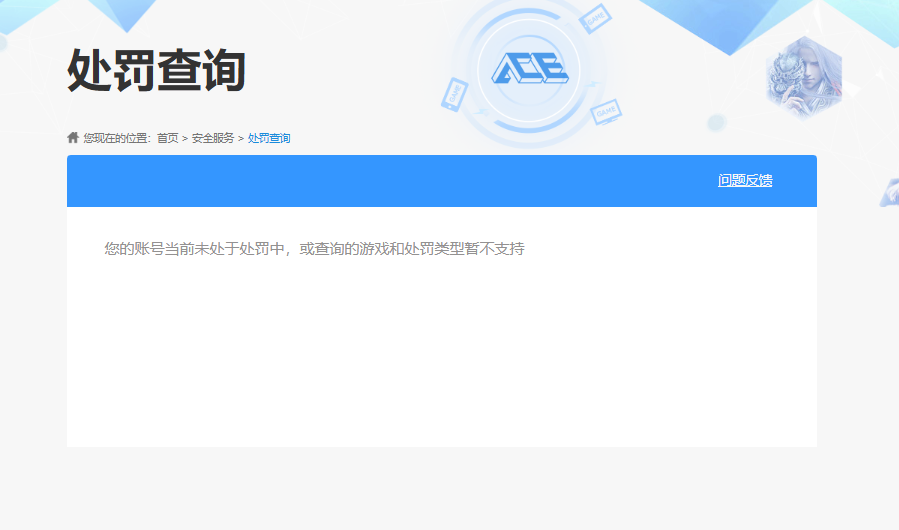This screenshot has height=530, width=899.
Task: Click the blue diamond shape at top-left
Action: [125, 12]
